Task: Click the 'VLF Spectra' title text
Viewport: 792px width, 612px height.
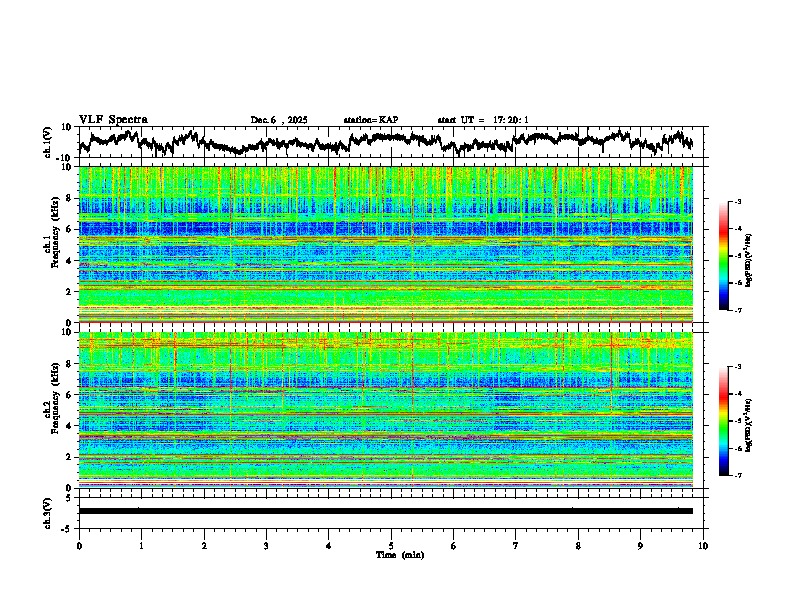Action: pos(113,120)
